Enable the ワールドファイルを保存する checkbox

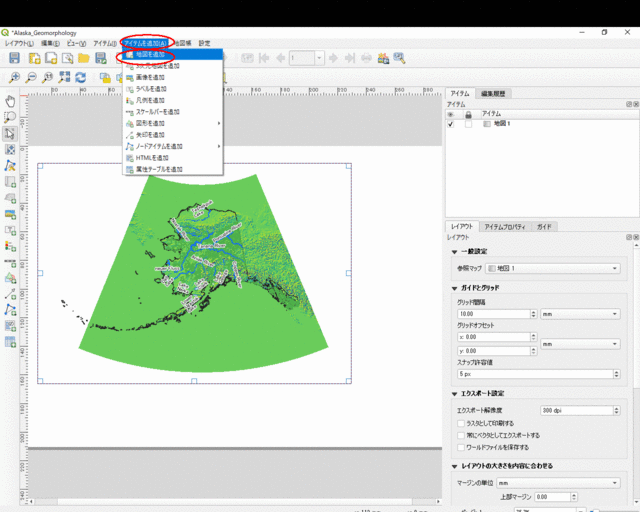pos(459,447)
